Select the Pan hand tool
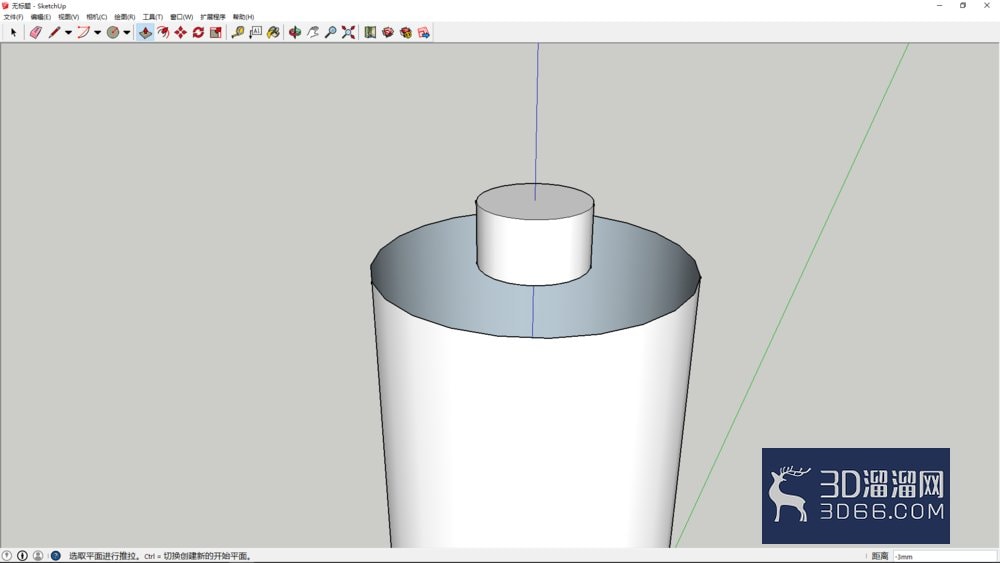1000x563 pixels. 312,33
